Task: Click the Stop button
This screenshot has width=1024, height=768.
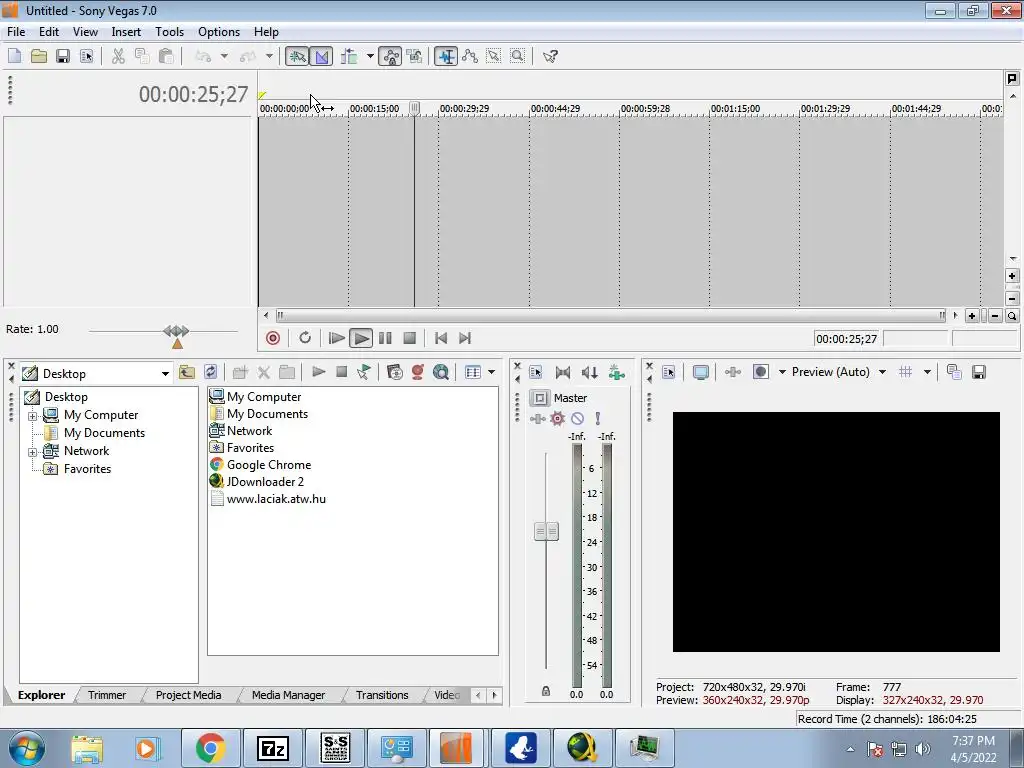Action: click(409, 338)
